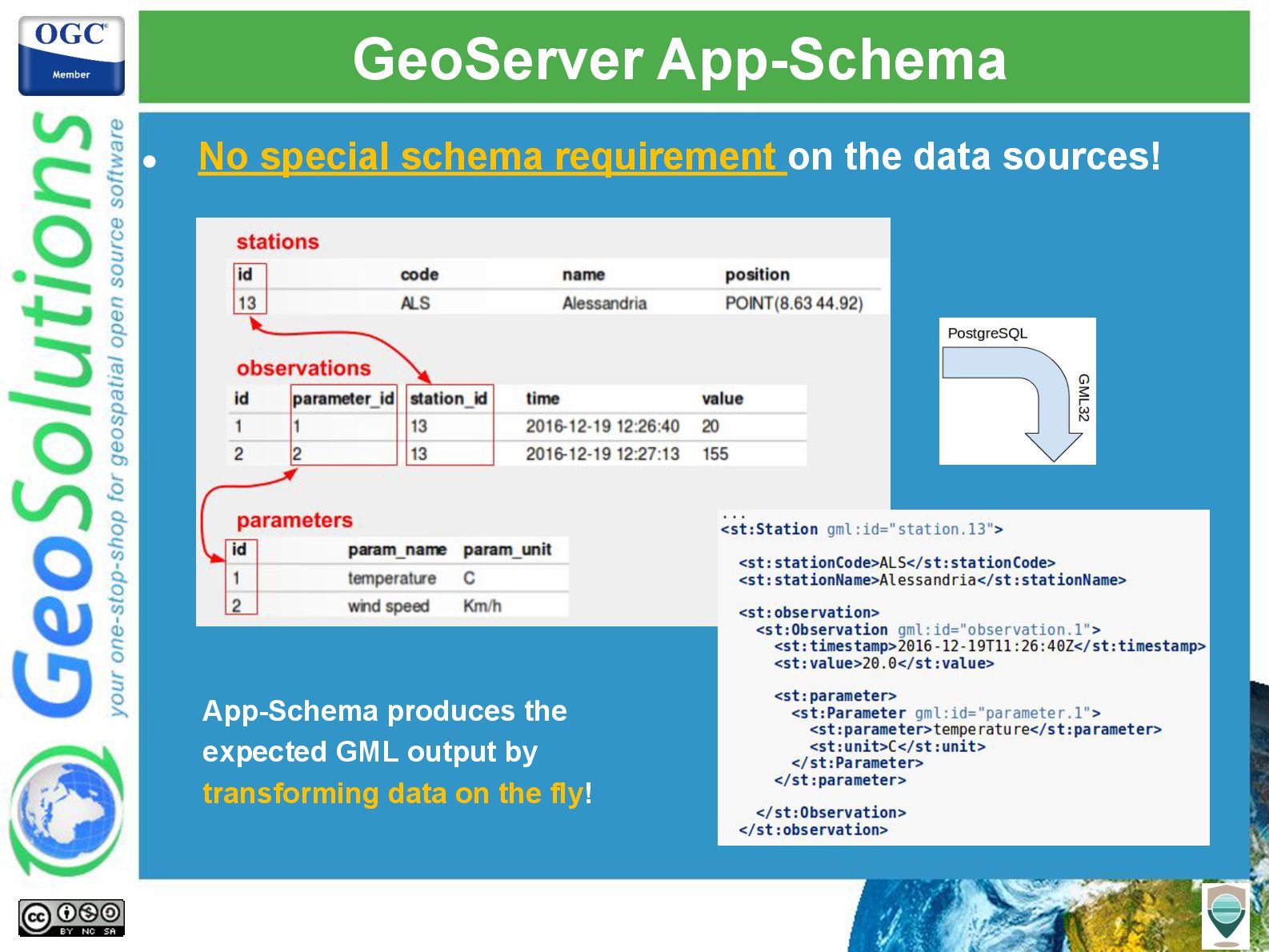Click the stations id cell '13'
1269x952 pixels.
[247, 303]
